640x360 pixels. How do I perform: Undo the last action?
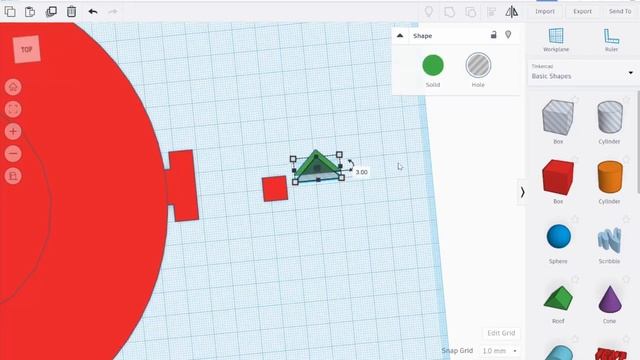pyautogui.click(x=93, y=11)
